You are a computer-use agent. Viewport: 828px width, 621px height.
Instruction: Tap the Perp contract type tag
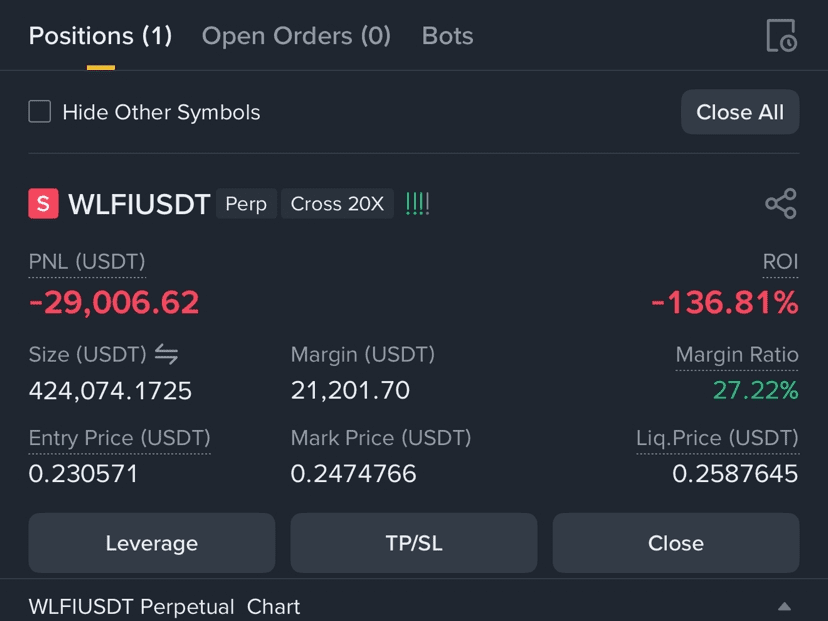[x=246, y=204]
